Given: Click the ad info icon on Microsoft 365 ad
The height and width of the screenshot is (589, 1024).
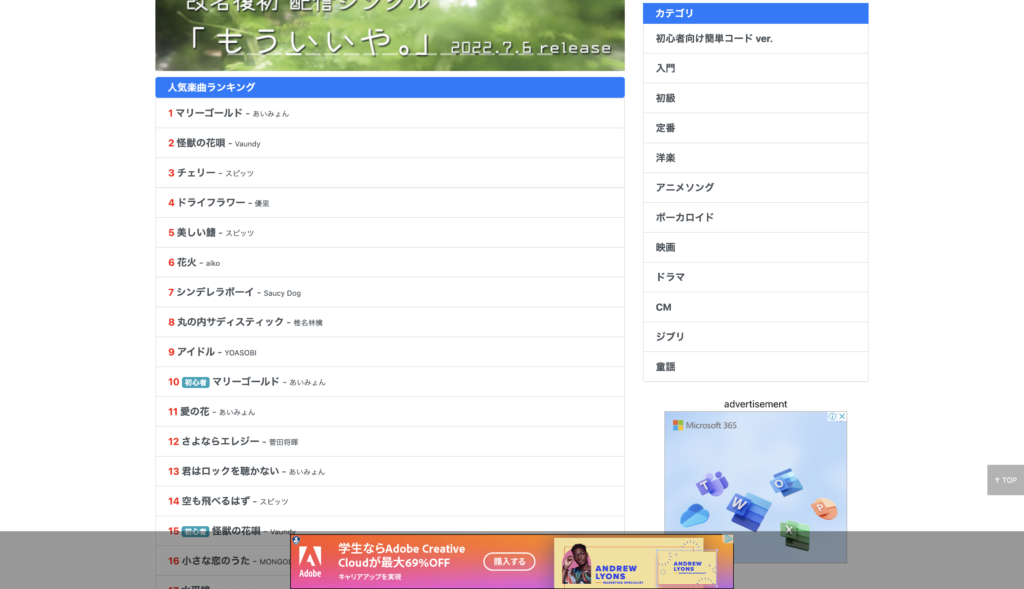Looking at the screenshot, I should tap(831, 417).
